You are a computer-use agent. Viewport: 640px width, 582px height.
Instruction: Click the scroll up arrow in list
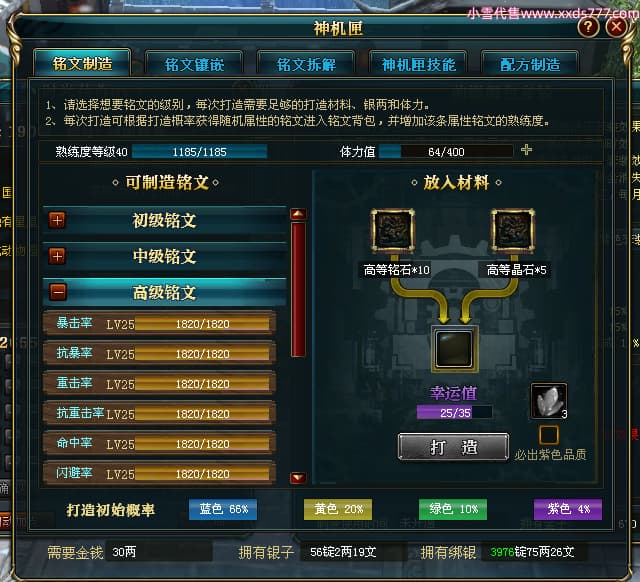click(x=298, y=214)
